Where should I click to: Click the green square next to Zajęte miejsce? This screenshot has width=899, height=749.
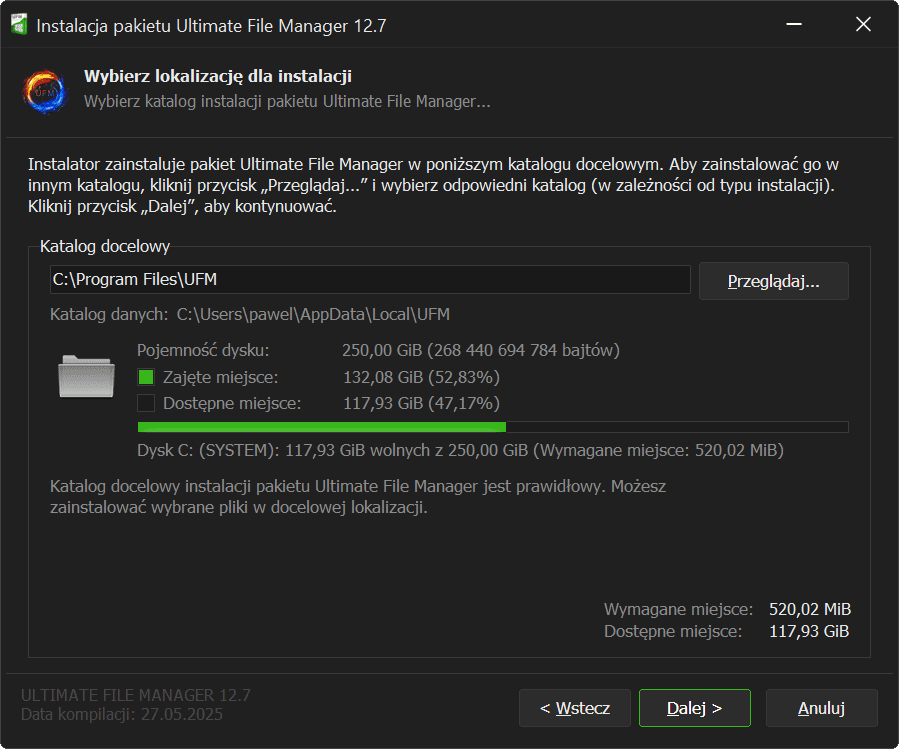(x=146, y=377)
